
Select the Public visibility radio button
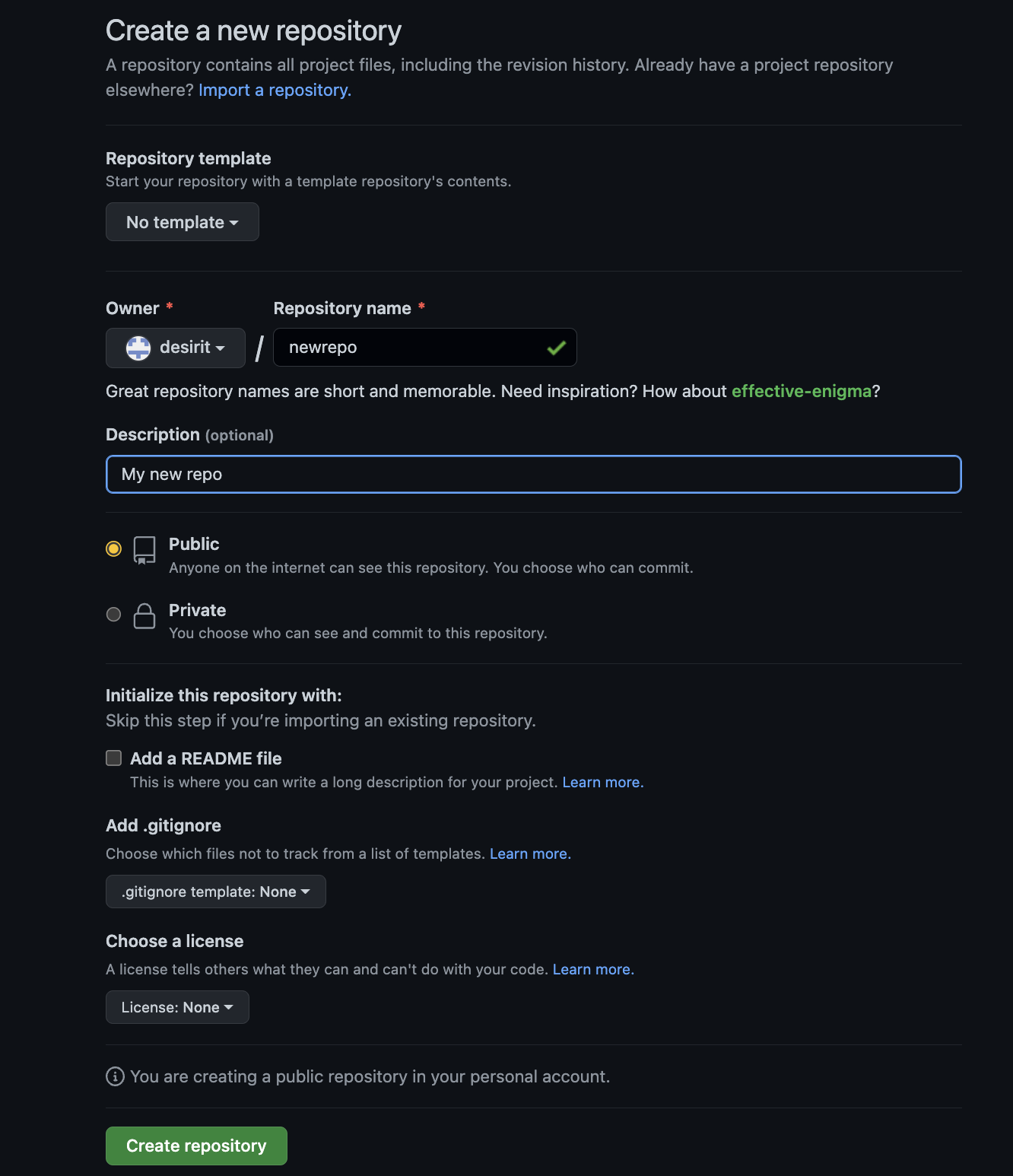pos(113,548)
